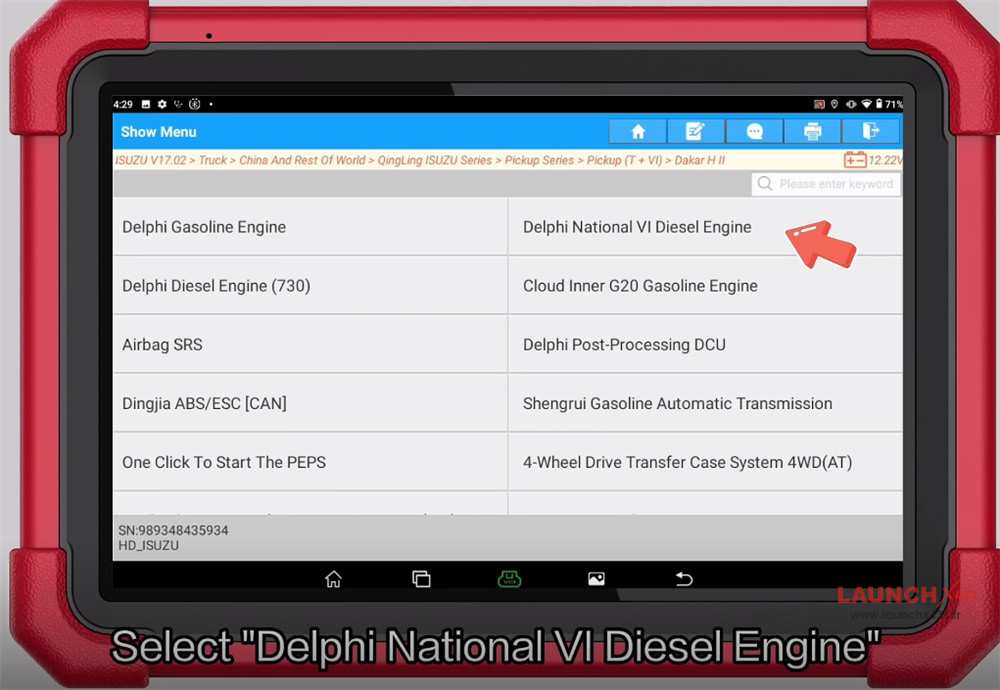1000x690 pixels.
Task: Select One Click To Start The PEPS
Action: (x=310, y=462)
